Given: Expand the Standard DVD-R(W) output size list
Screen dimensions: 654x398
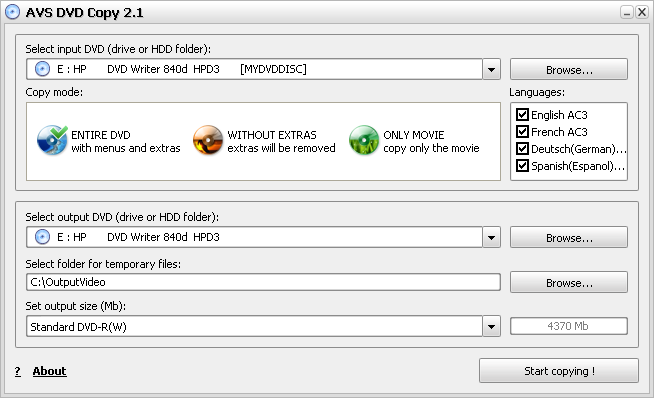Looking at the screenshot, I should [491, 326].
